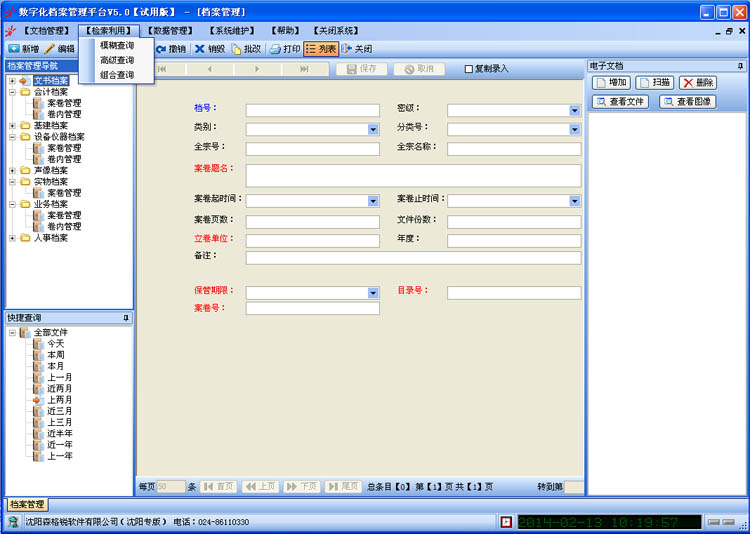
Task: Collapse the 会计档案 tree node
Action: tap(12, 92)
